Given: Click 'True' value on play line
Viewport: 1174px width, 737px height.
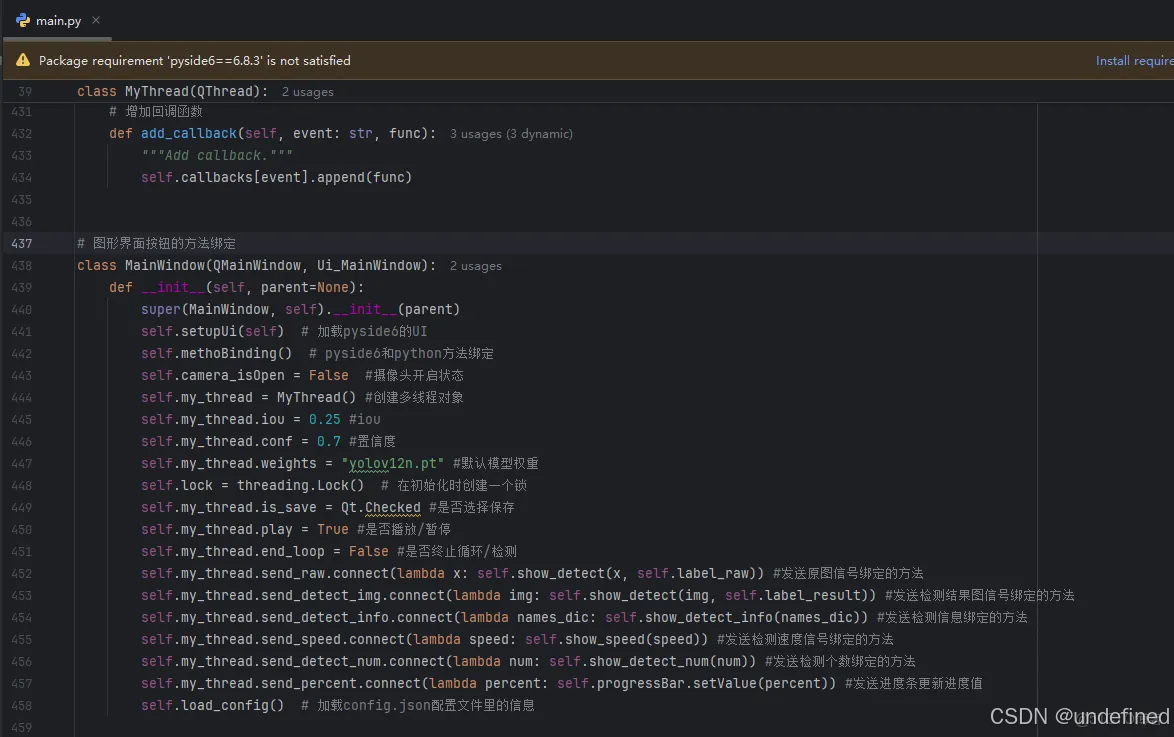Looking at the screenshot, I should (332, 530).
